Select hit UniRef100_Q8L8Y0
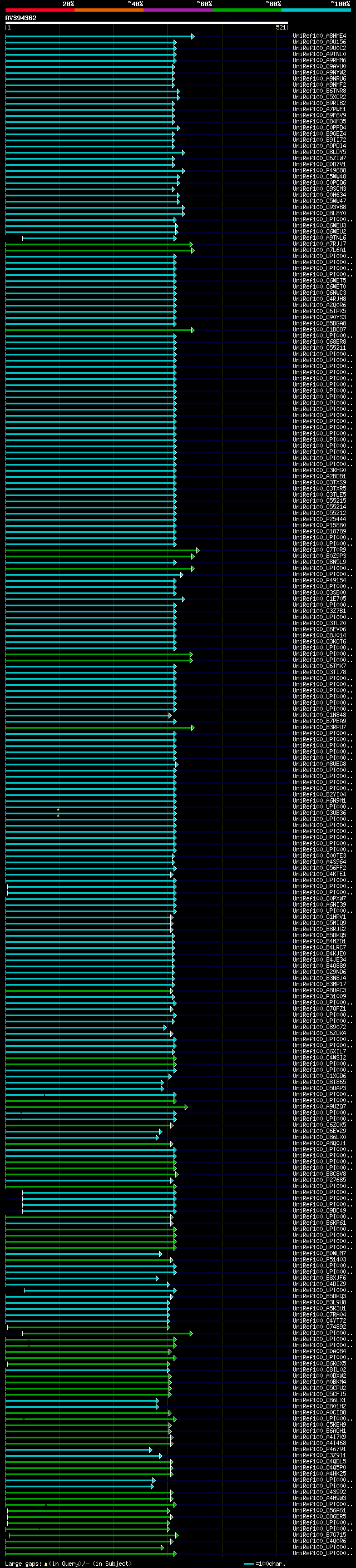Screen dimensions: 356x1568 [x=319, y=213]
